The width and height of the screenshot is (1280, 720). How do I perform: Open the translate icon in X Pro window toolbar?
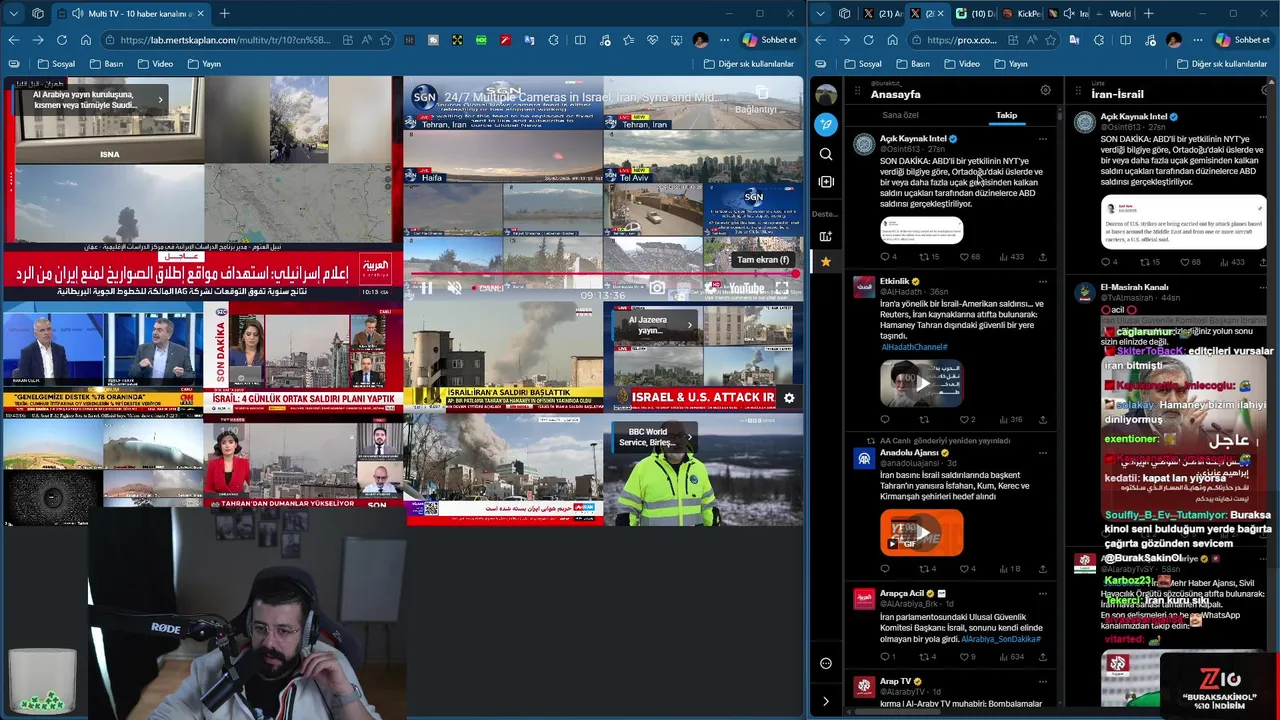click(x=1074, y=40)
